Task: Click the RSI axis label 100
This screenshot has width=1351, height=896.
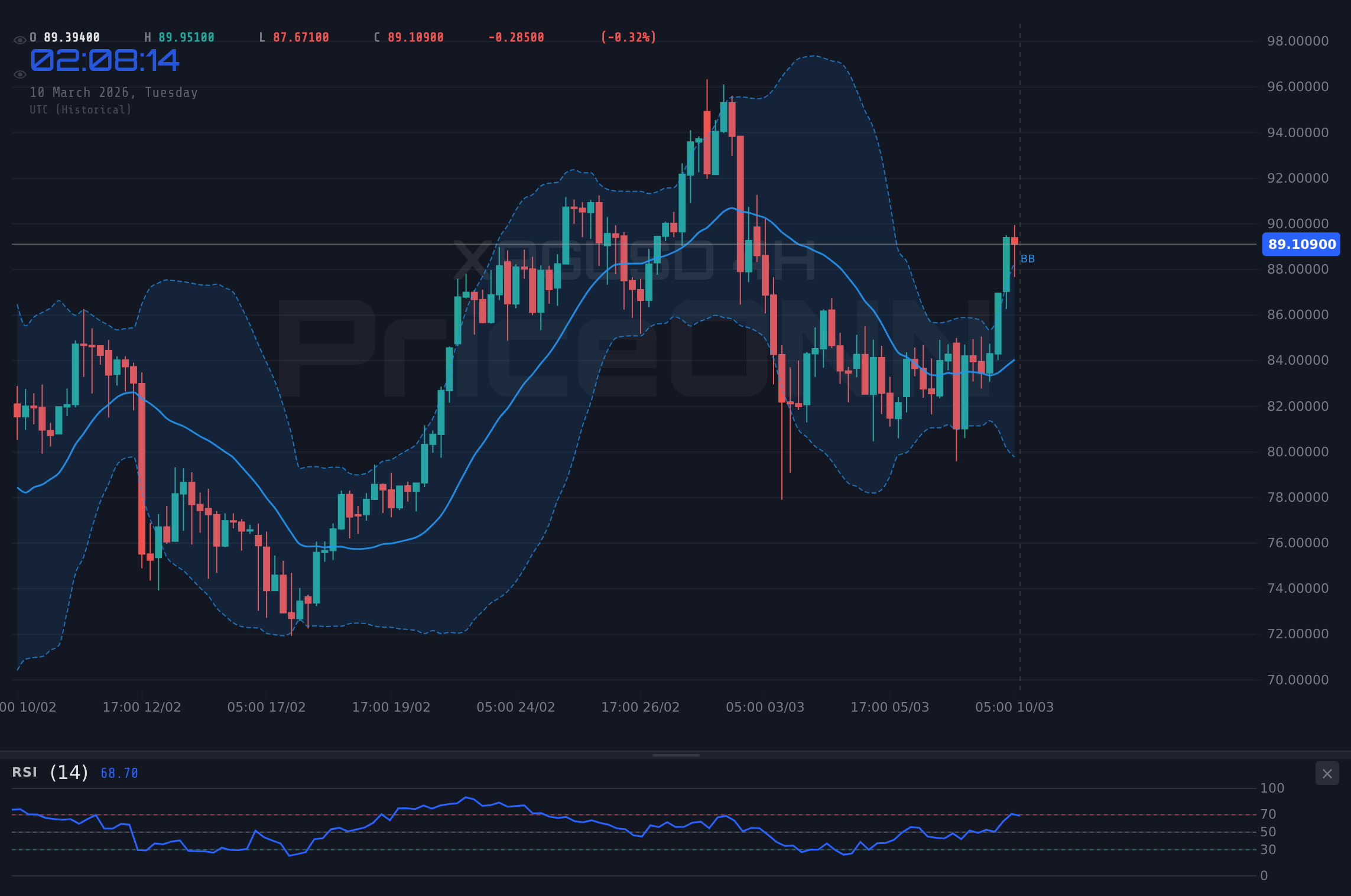Action: [x=1272, y=788]
